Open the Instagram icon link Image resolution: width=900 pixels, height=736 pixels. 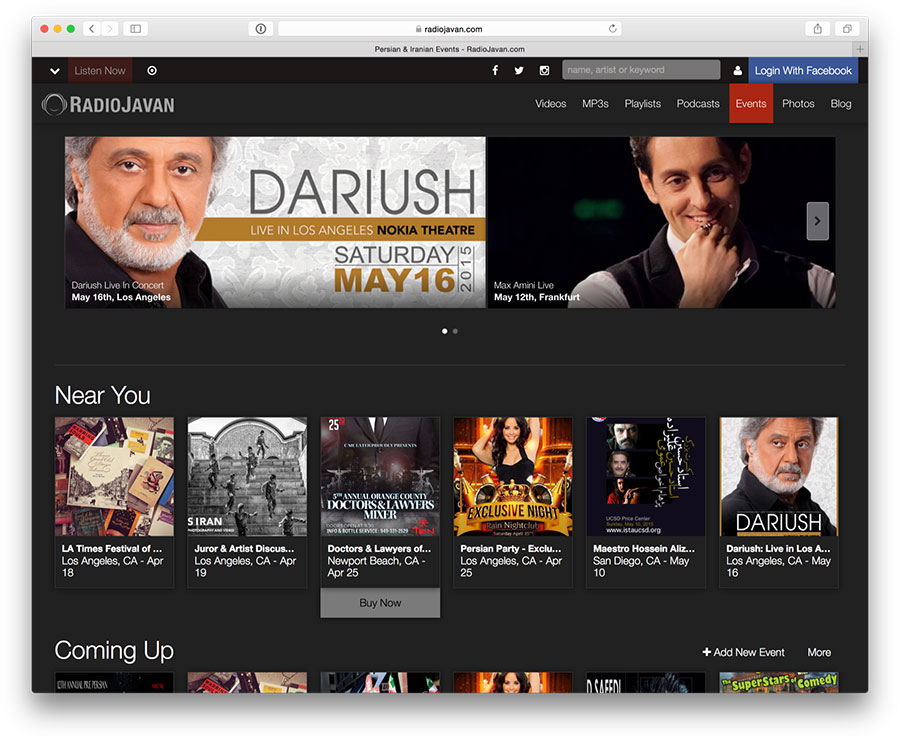[544, 70]
